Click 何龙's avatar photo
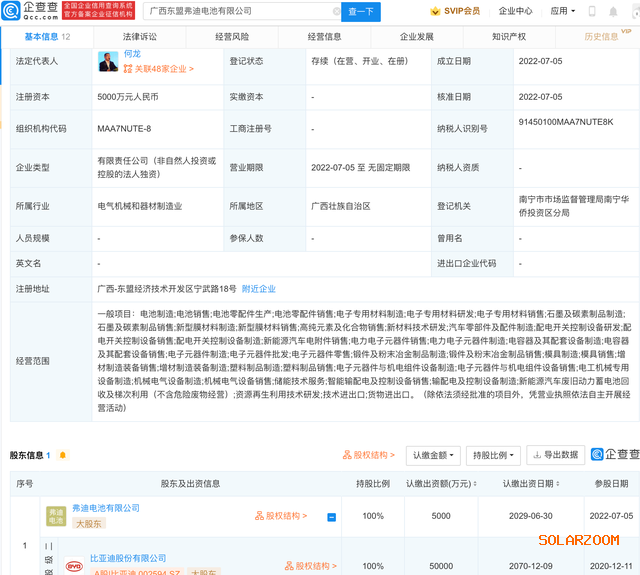640x575 pixels. (107, 62)
